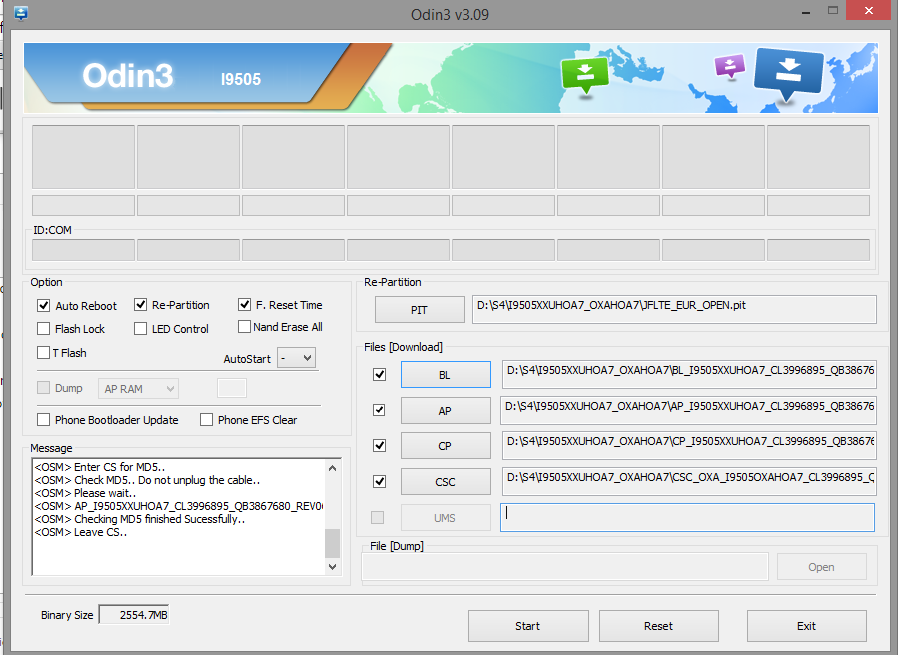Click the CSC file button
This screenshot has height=655, width=898.
coord(445,482)
